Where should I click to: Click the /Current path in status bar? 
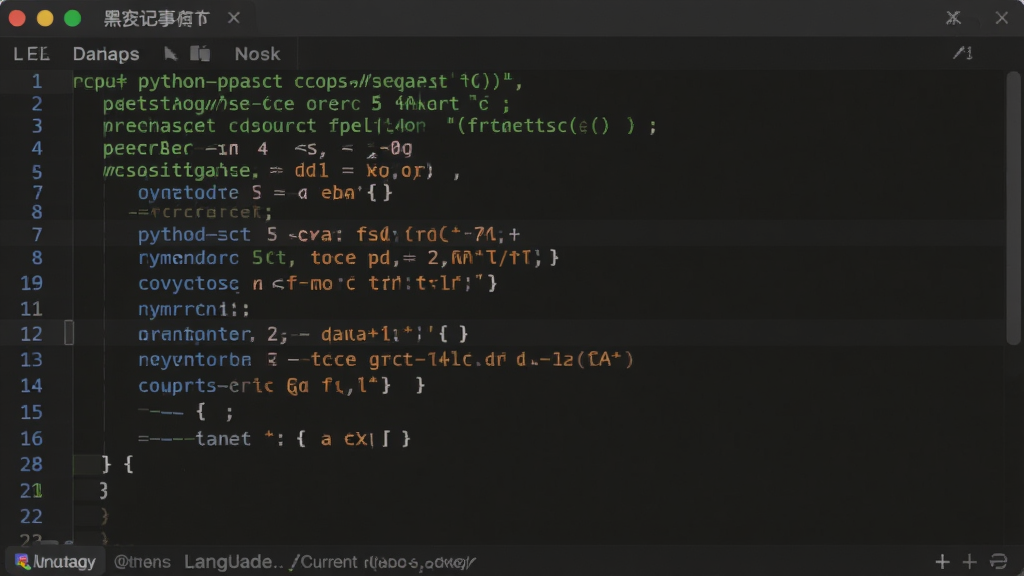coord(382,562)
